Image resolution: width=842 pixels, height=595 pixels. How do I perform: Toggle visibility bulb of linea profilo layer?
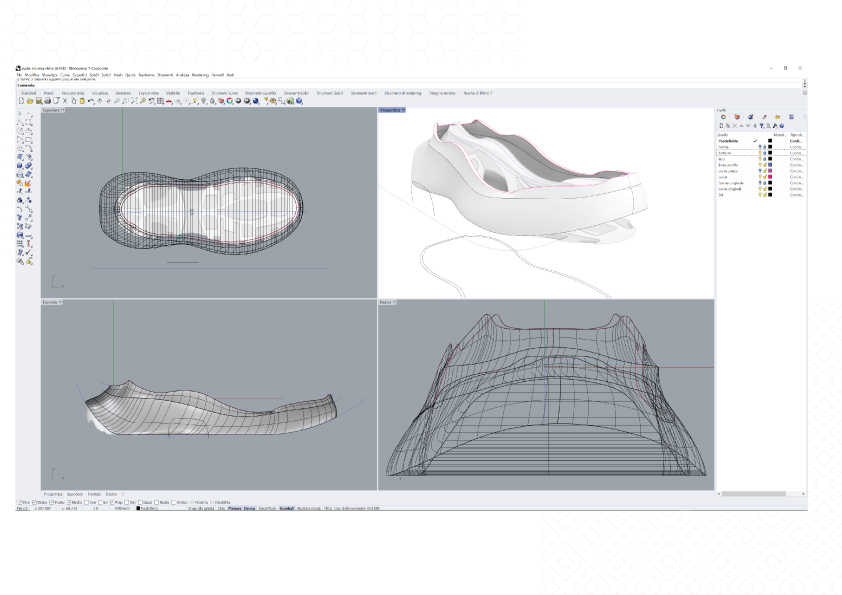760,165
